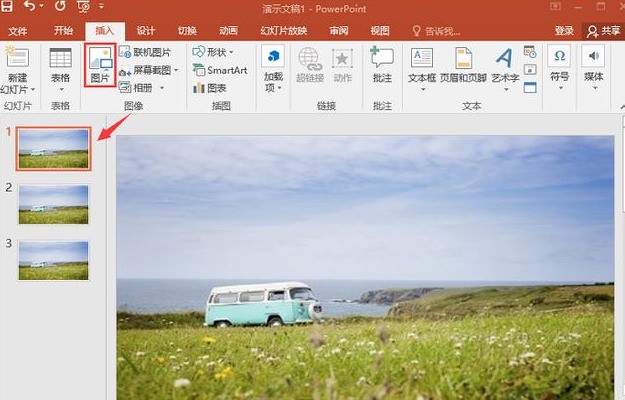Insert a SmartArt graphic
This screenshot has height=400, width=625.
(220, 70)
